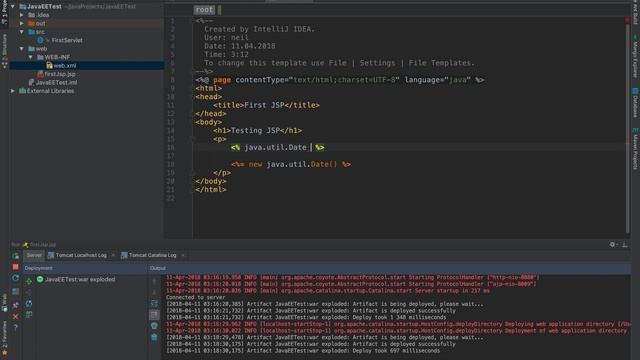Image resolution: width=640 pixels, height=360 pixels.
Task: Switch to Tomcat Localhost Log tab
Action: (x=81, y=255)
